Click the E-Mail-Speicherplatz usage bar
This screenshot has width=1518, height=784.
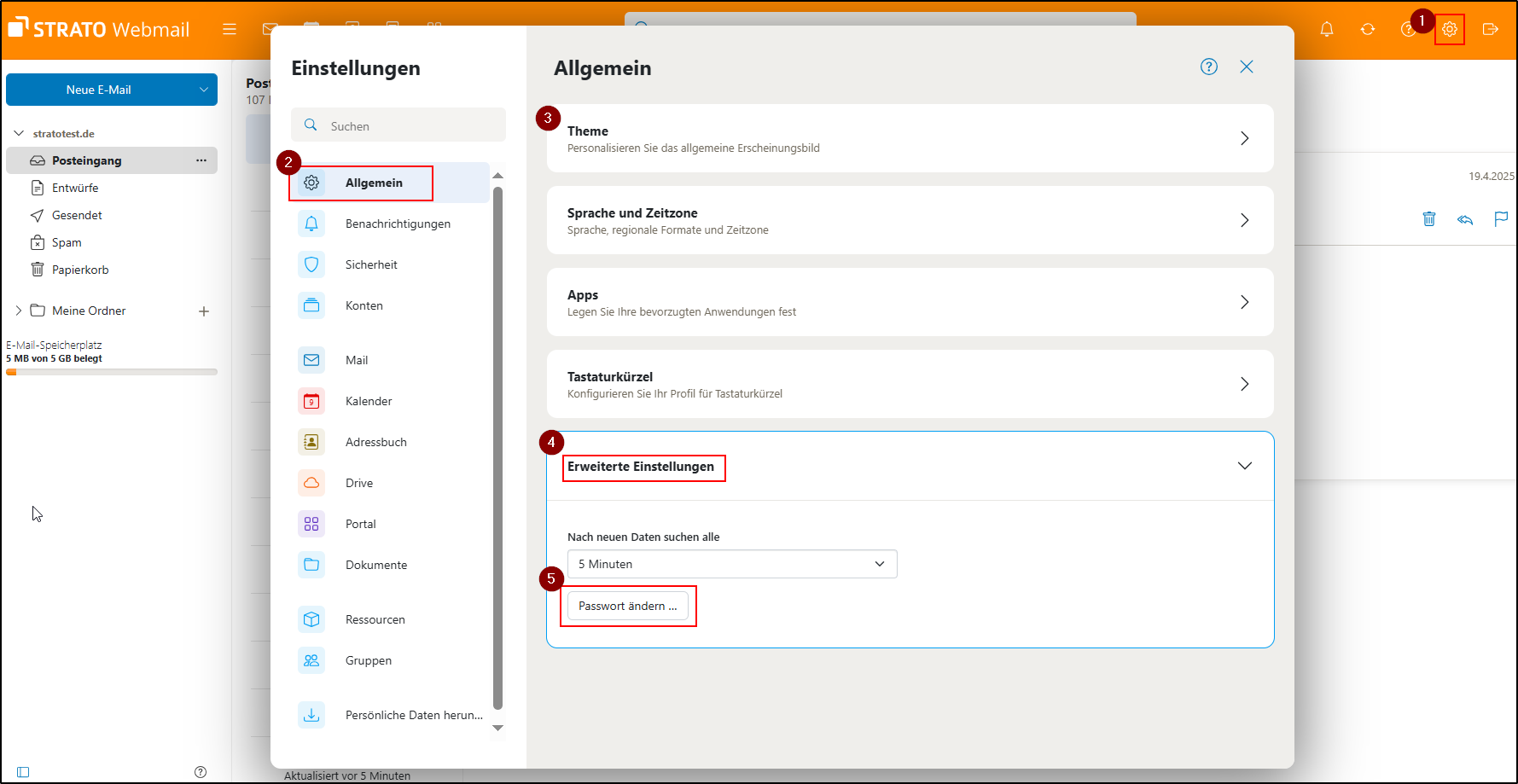coord(112,371)
